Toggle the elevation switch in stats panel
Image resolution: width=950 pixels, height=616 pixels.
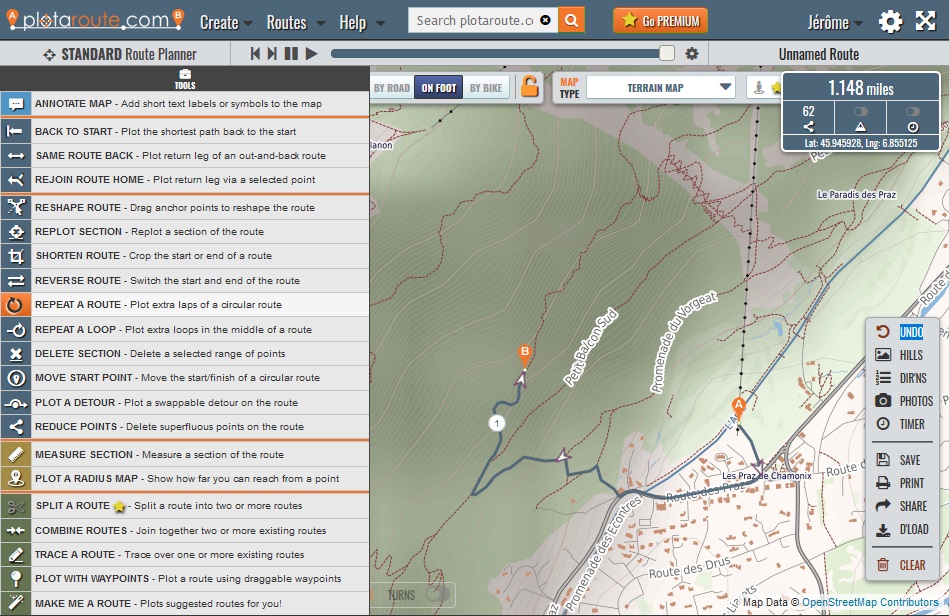click(x=860, y=112)
